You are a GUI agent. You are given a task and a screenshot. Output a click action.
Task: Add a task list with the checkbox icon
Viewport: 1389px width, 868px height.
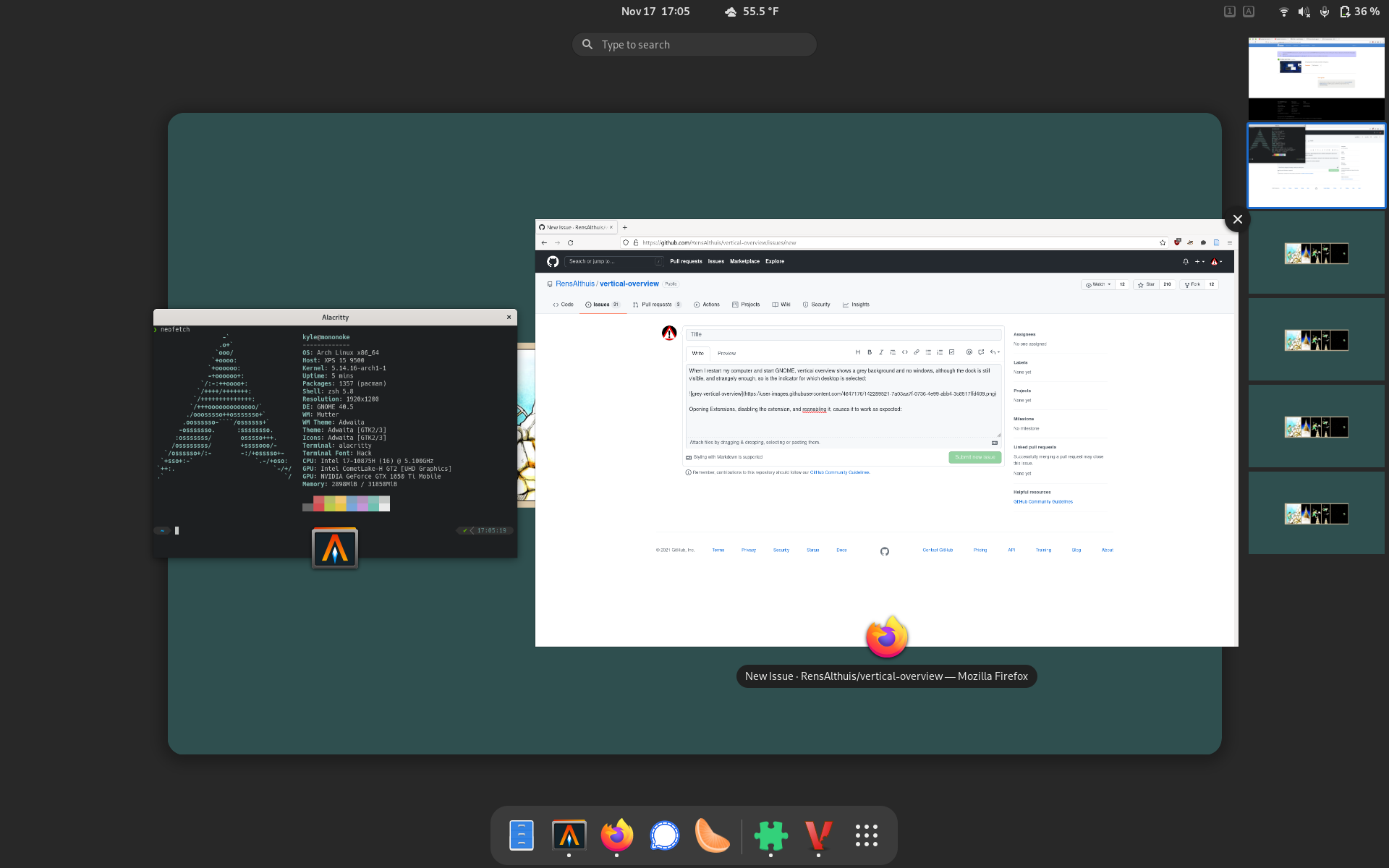pos(951,352)
